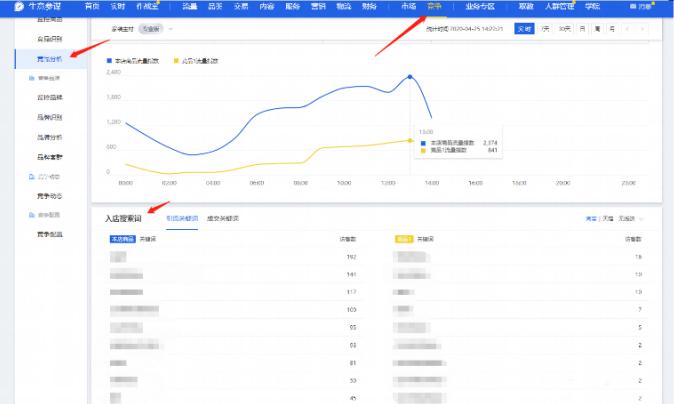The width and height of the screenshot is (674, 404).
Task: Click the 入店搜索词 section heading
Action: tap(123, 218)
